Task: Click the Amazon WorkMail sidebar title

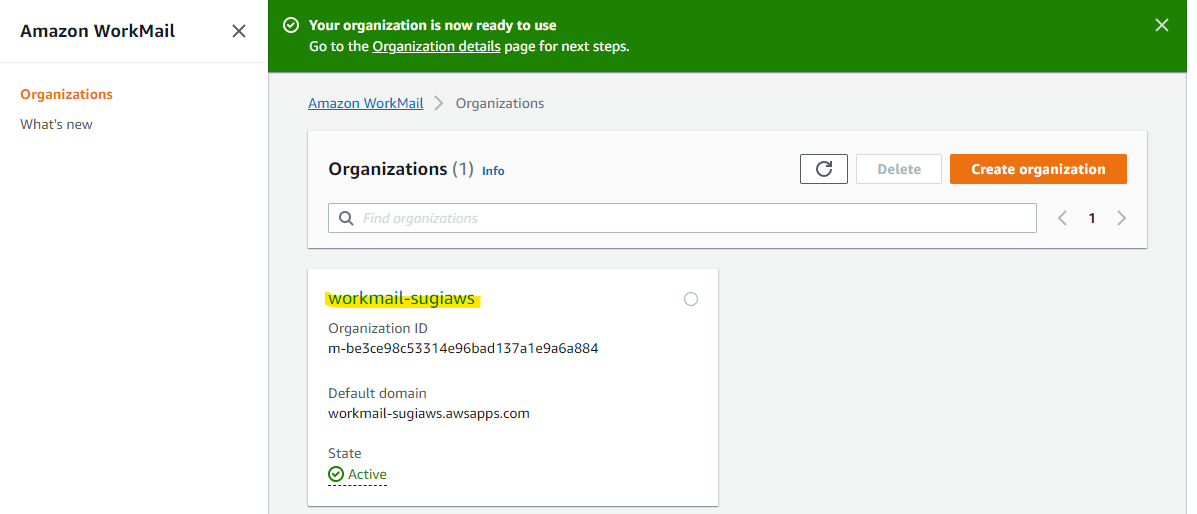Action: click(x=98, y=31)
